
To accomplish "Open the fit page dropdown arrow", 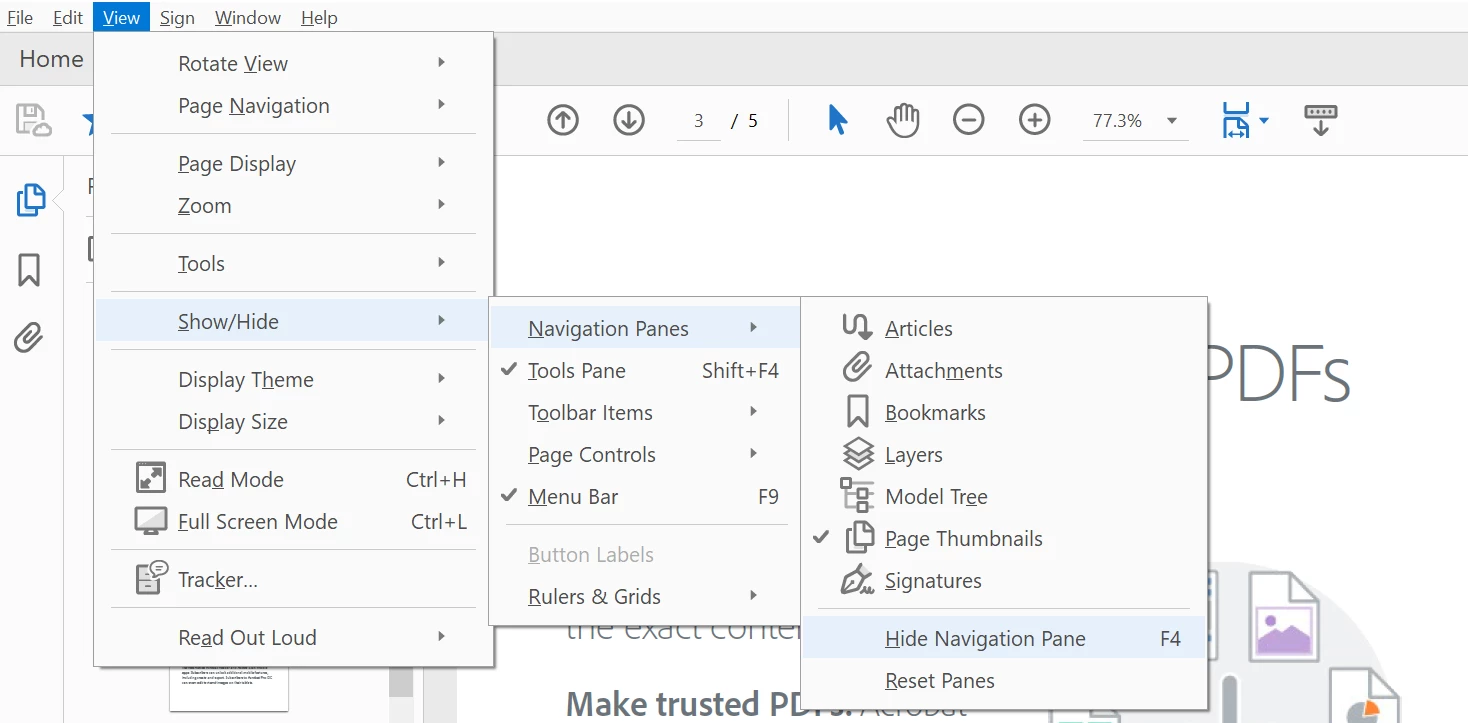I will 1264,121.
